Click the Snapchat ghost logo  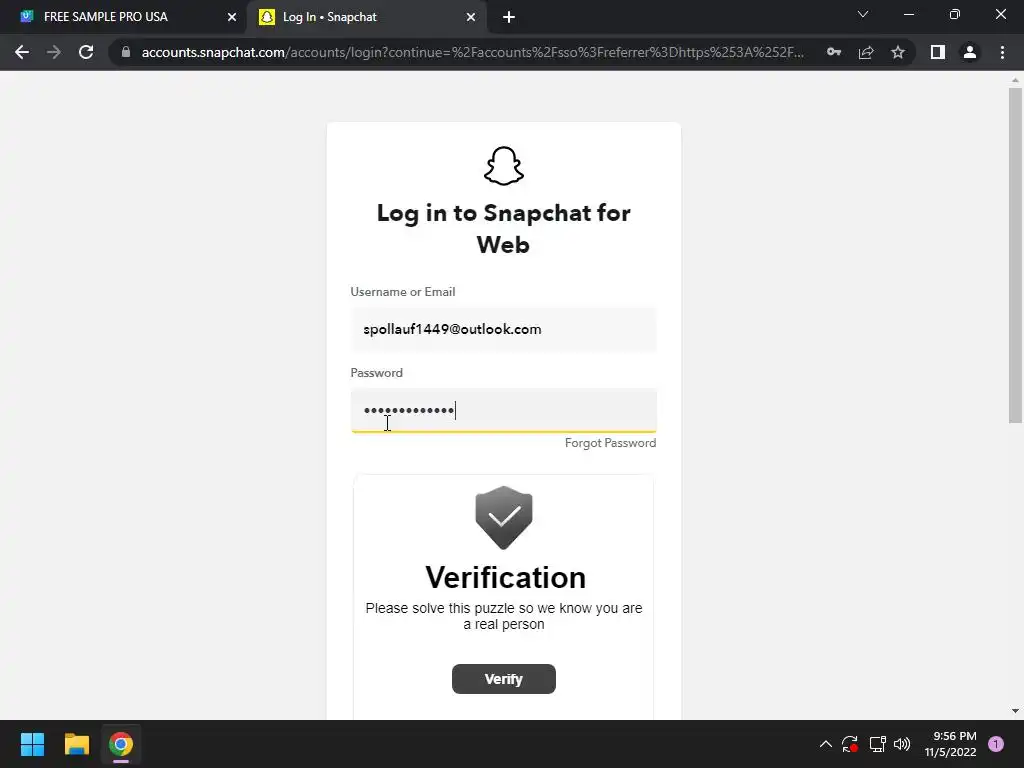(x=504, y=166)
